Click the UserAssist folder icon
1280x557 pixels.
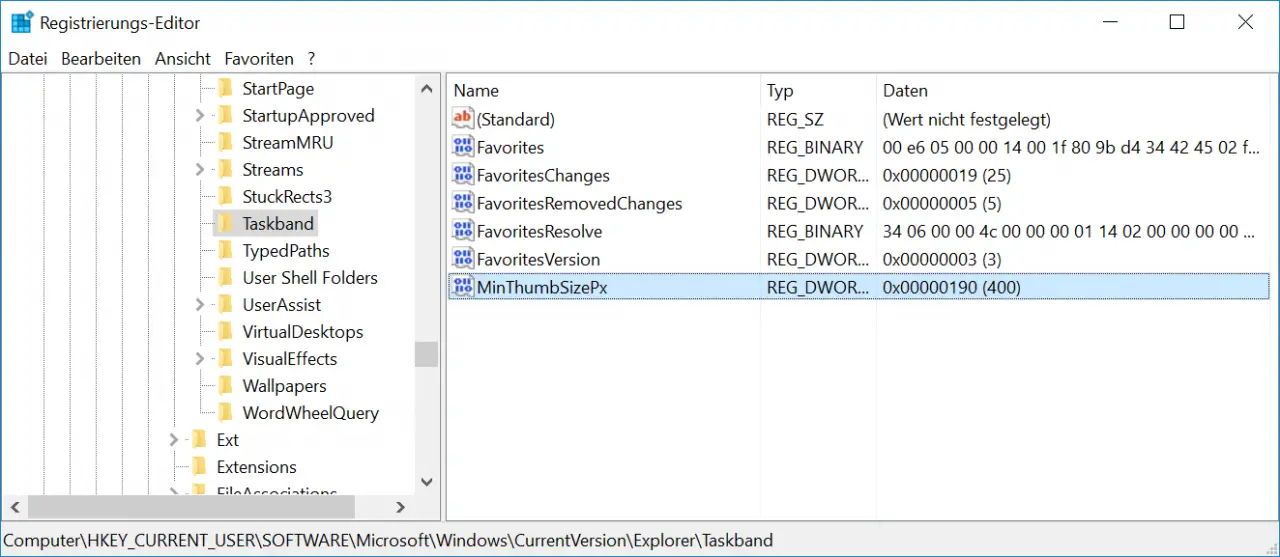225,305
